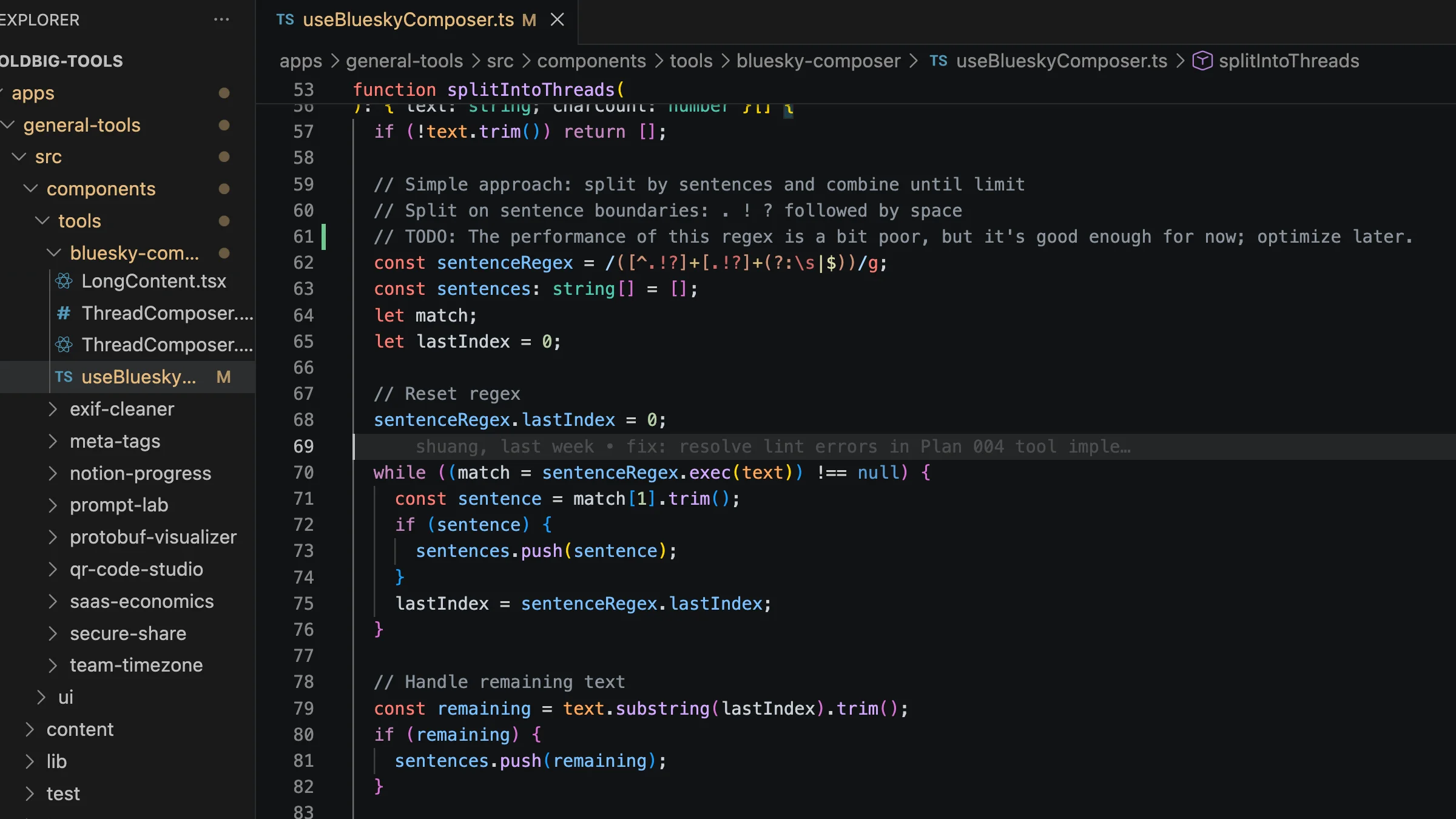
Task: Click 'while' loop statement on line 70
Action: coord(652,473)
